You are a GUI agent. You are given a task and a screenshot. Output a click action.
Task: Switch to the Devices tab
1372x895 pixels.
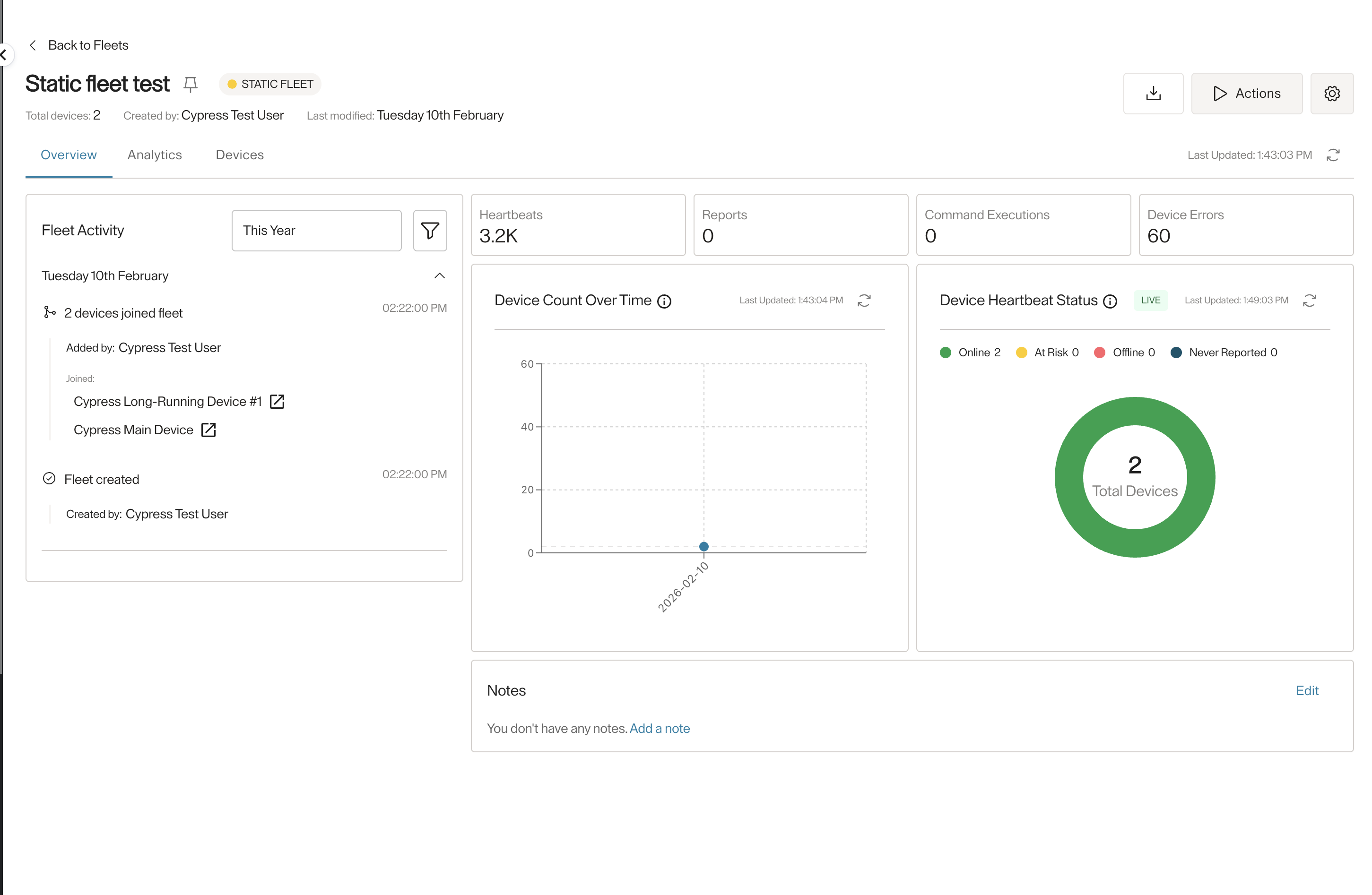pyautogui.click(x=240, y=155)
